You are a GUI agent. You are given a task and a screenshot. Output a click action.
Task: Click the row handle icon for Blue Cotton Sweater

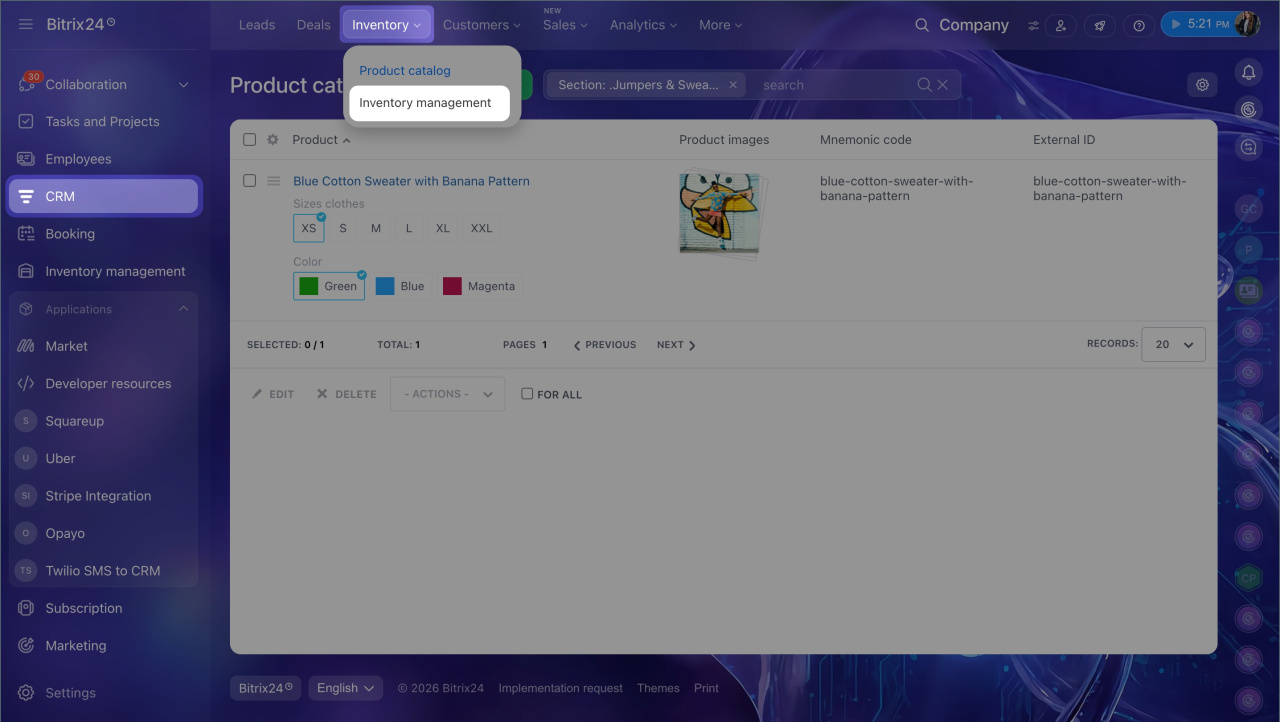[273, 181]
